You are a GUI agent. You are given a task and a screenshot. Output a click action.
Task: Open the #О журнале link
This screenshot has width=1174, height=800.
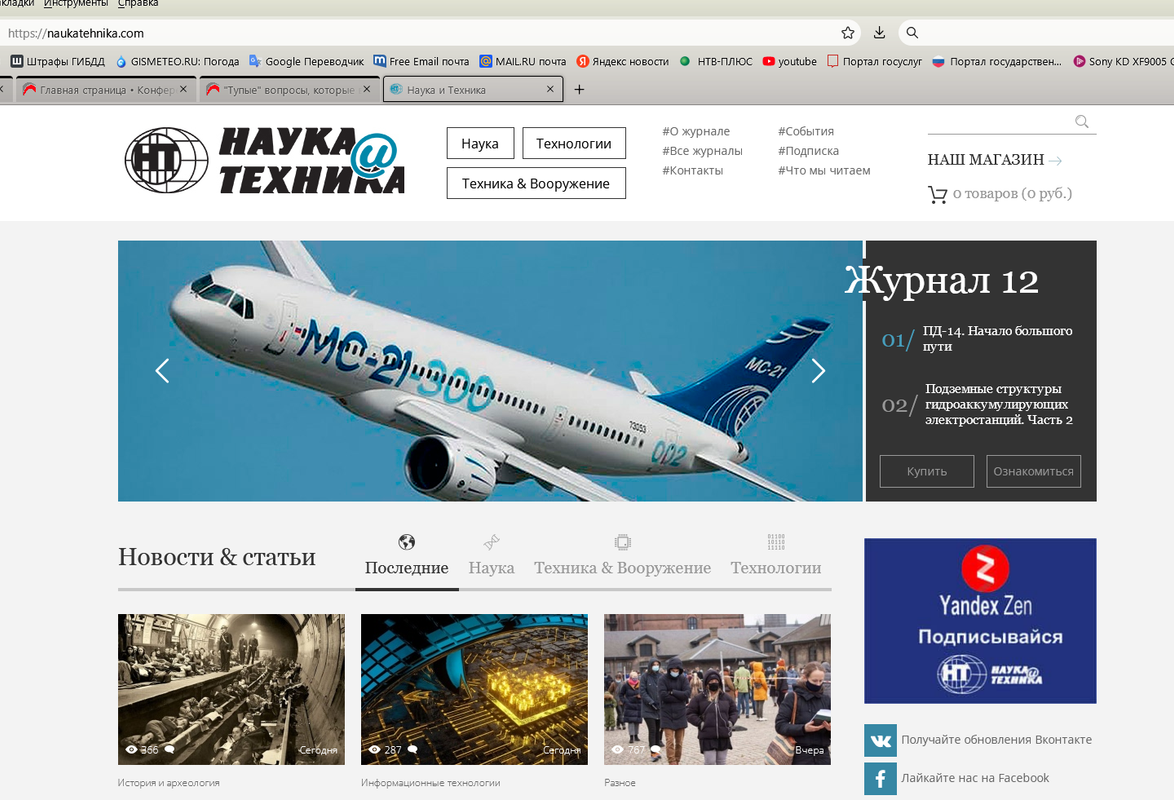[x=696, y=131]
